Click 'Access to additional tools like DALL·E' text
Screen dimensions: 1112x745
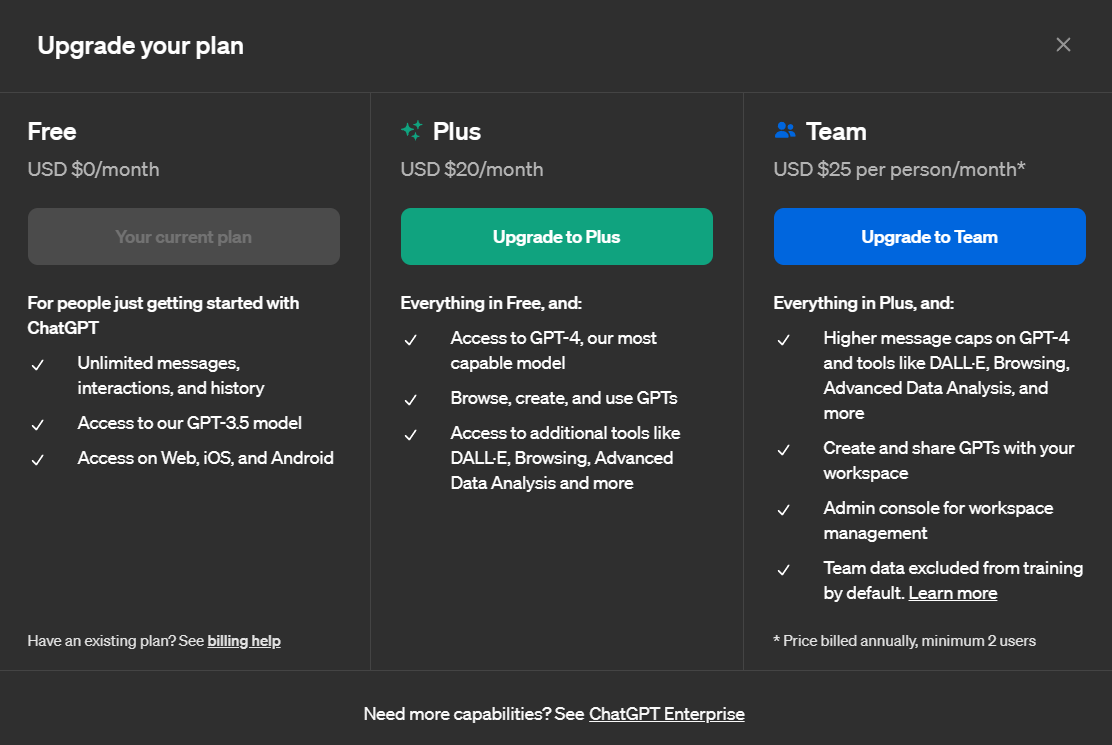pyautogui.click(x=565, y=458)
